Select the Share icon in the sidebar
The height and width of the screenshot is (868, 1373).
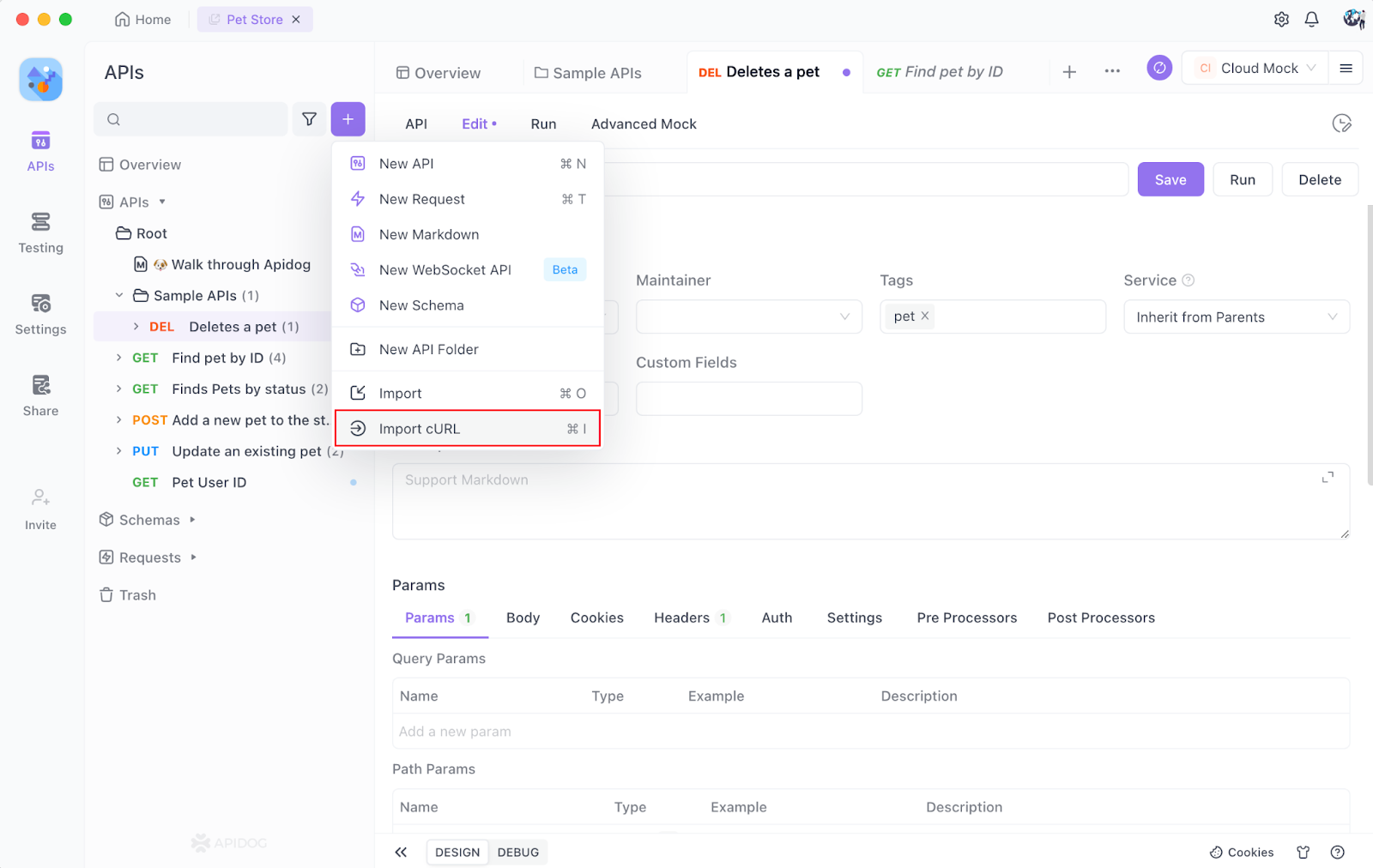[x=39, y=390]
